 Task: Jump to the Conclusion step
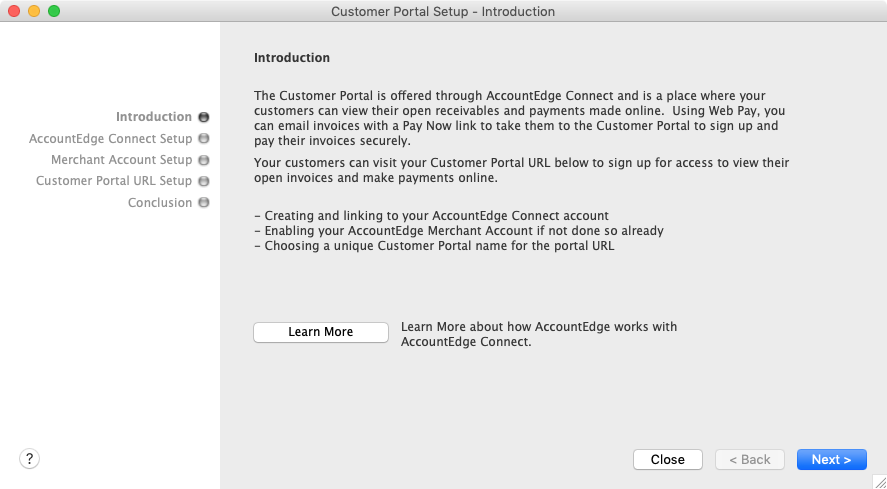(159, 203)
